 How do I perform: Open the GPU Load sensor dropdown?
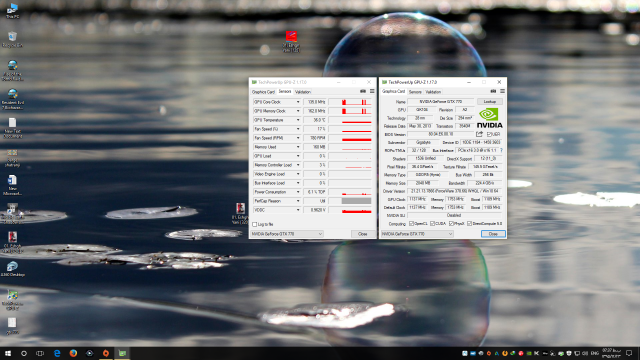click(298, 156)
